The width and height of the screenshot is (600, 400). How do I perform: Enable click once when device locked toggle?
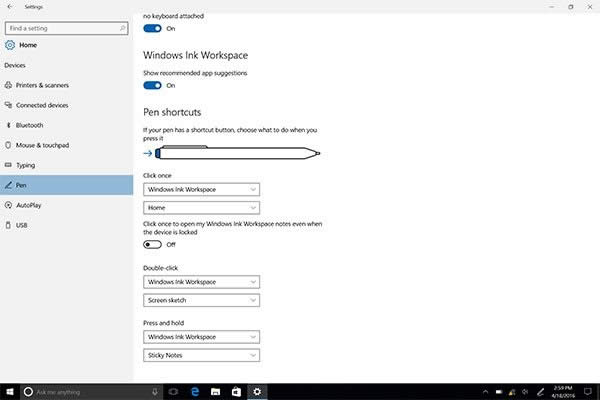(x=153, y=244)
